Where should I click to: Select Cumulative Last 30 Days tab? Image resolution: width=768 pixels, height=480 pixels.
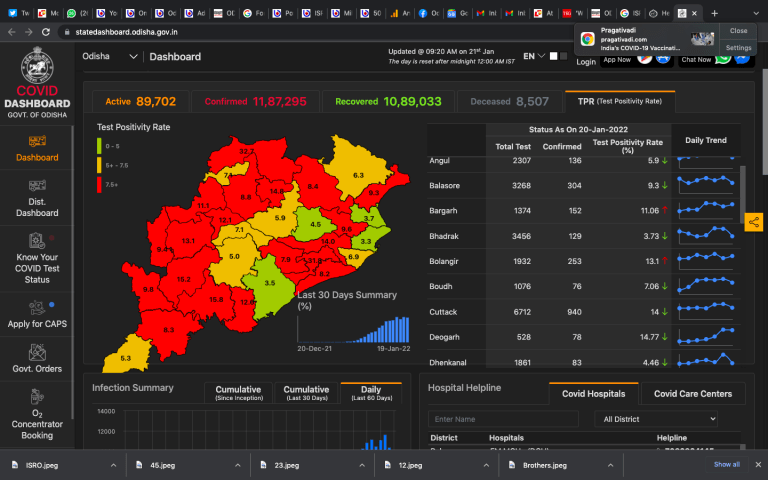(306, 393)
